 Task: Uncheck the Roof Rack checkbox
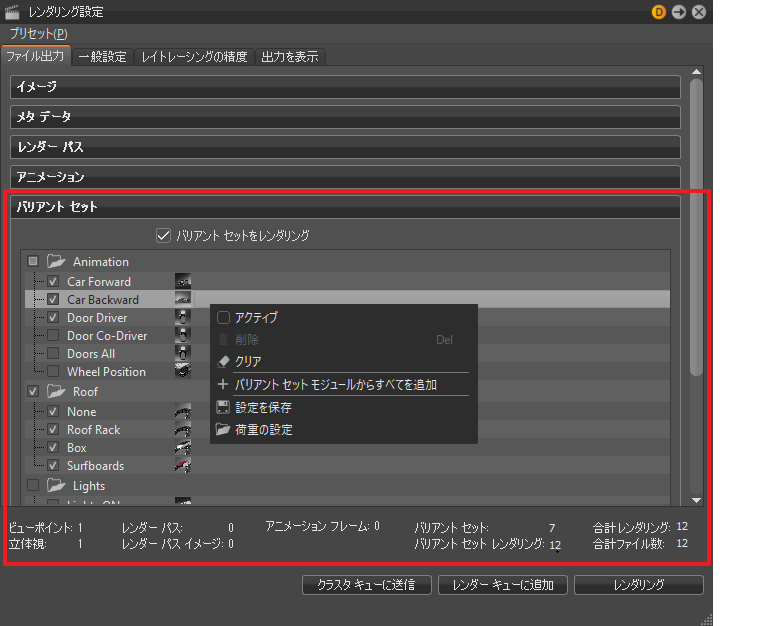(x=53, y=430)
